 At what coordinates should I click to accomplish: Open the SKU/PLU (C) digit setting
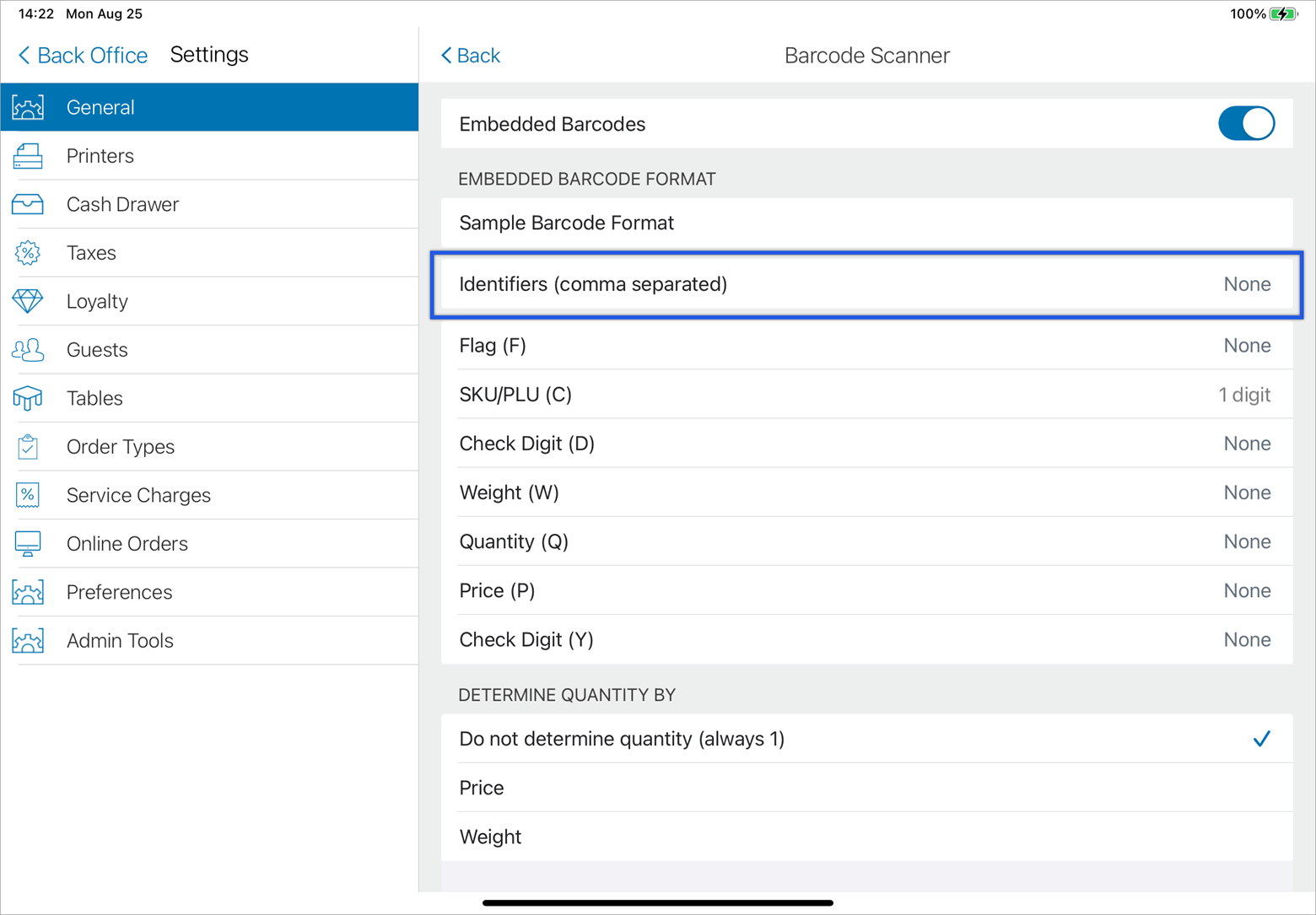866,395
